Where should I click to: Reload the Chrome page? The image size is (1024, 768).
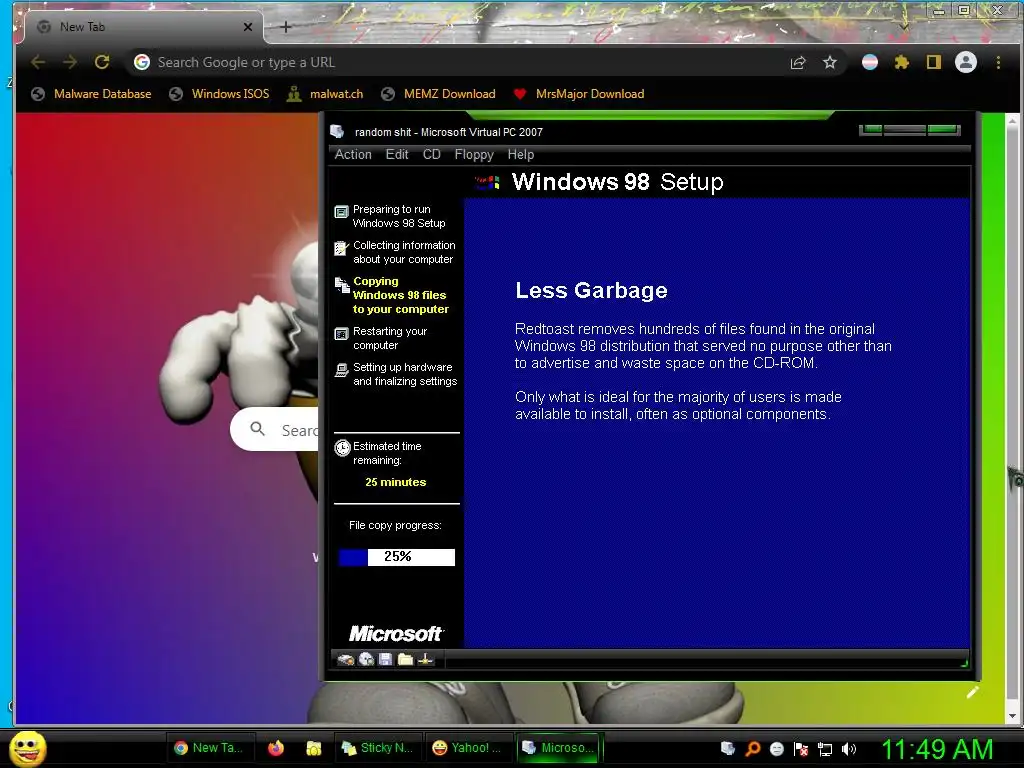tap(102, 62)
